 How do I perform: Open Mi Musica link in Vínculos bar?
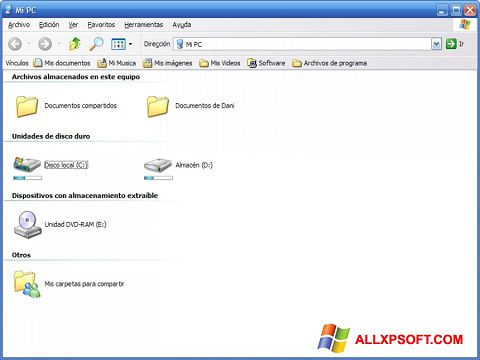117,63
